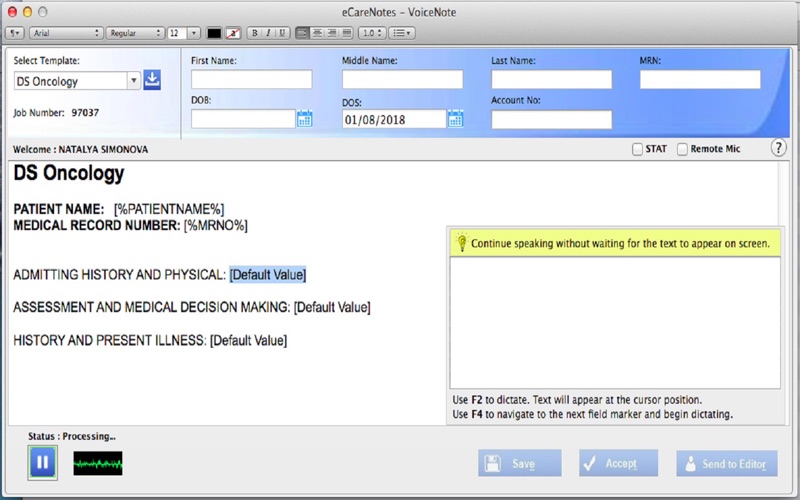Toggle italic formatting

[268, 33]
